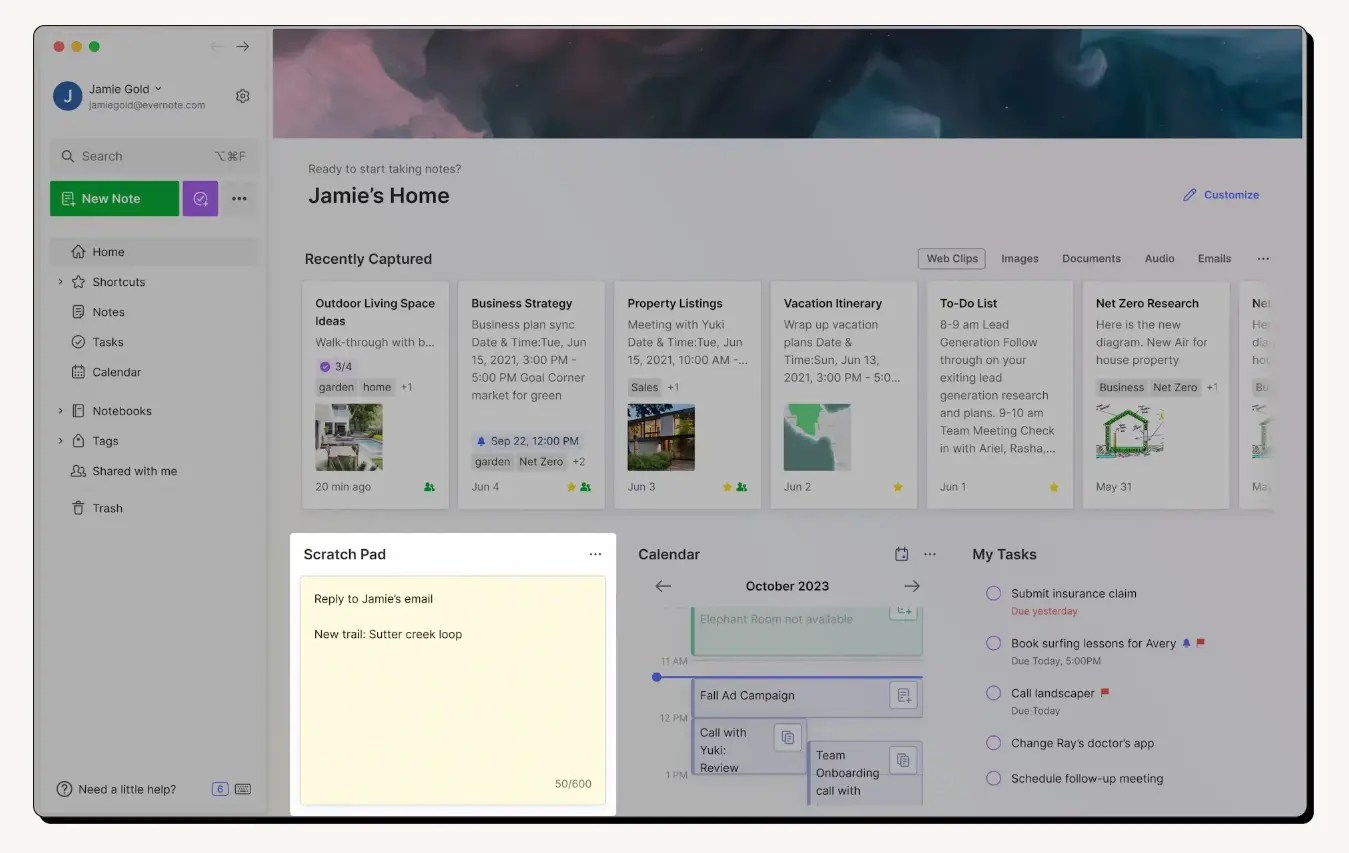This screenshot has width=1349, height=853.
Task: Expand the Notebooks section
Action: point(60,410)
